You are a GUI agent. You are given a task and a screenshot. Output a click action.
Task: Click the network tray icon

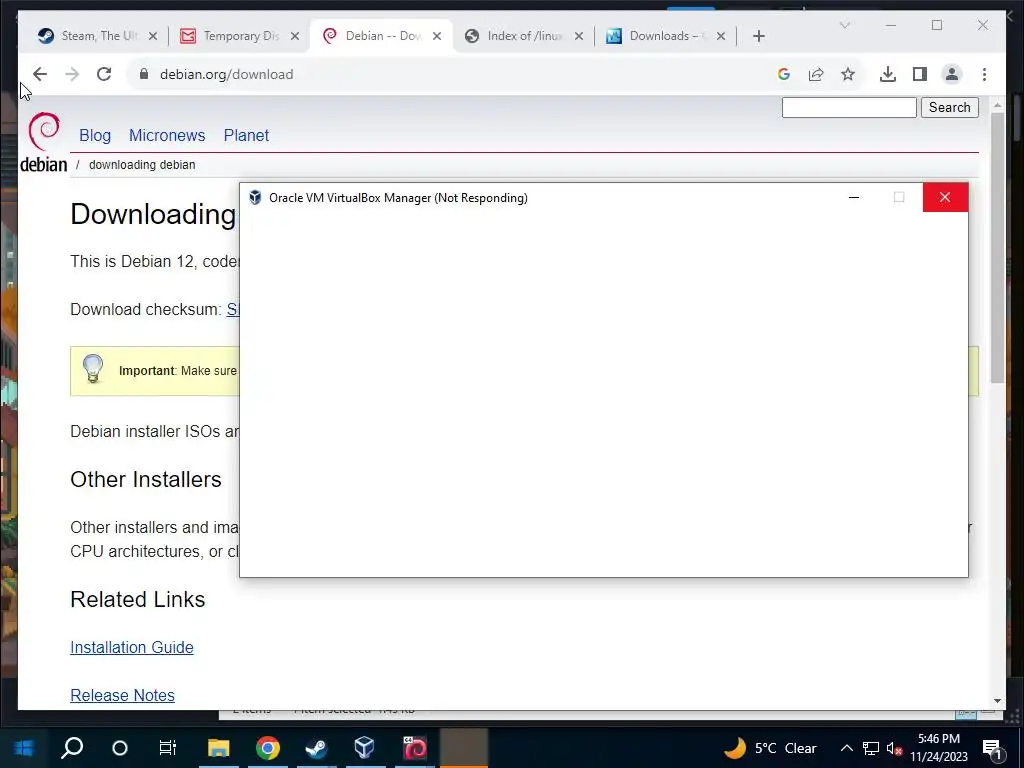pos(871,748)
